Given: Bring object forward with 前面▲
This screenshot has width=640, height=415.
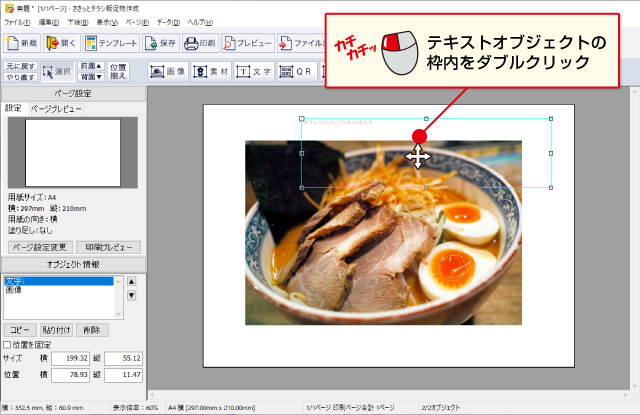Looking at the screenshot, I should (x=91, y=65).
